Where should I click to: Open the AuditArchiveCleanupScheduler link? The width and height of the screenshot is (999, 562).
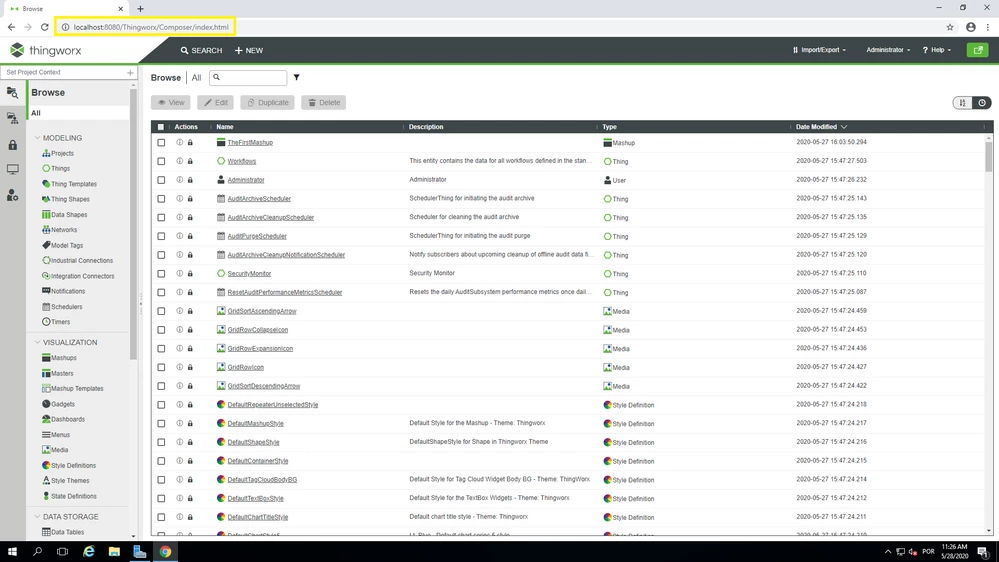coord(270,217)
